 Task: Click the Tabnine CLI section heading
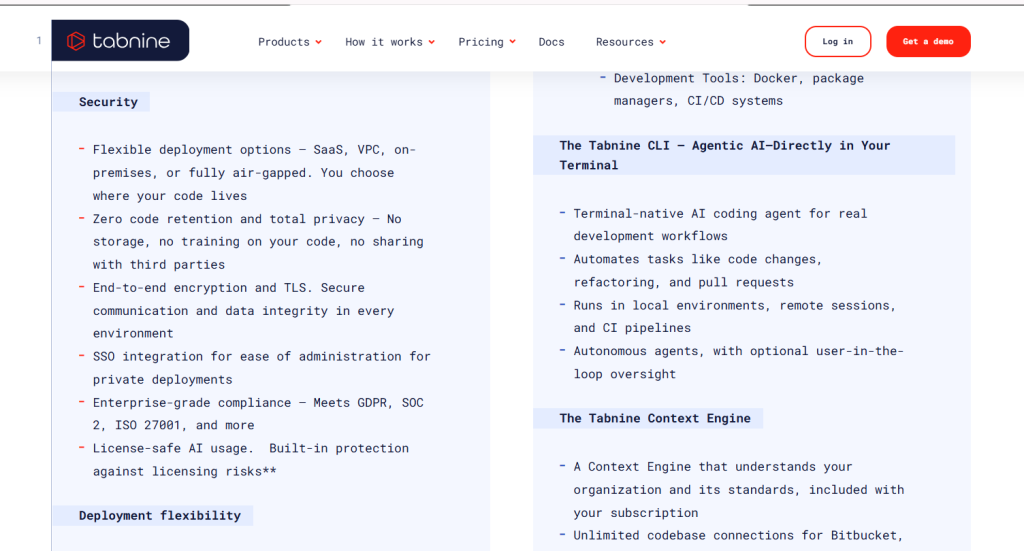click(724, 155)
